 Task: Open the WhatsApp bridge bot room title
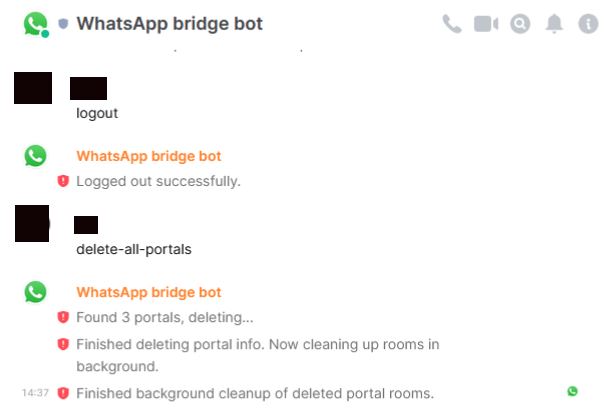pos(169,24)
